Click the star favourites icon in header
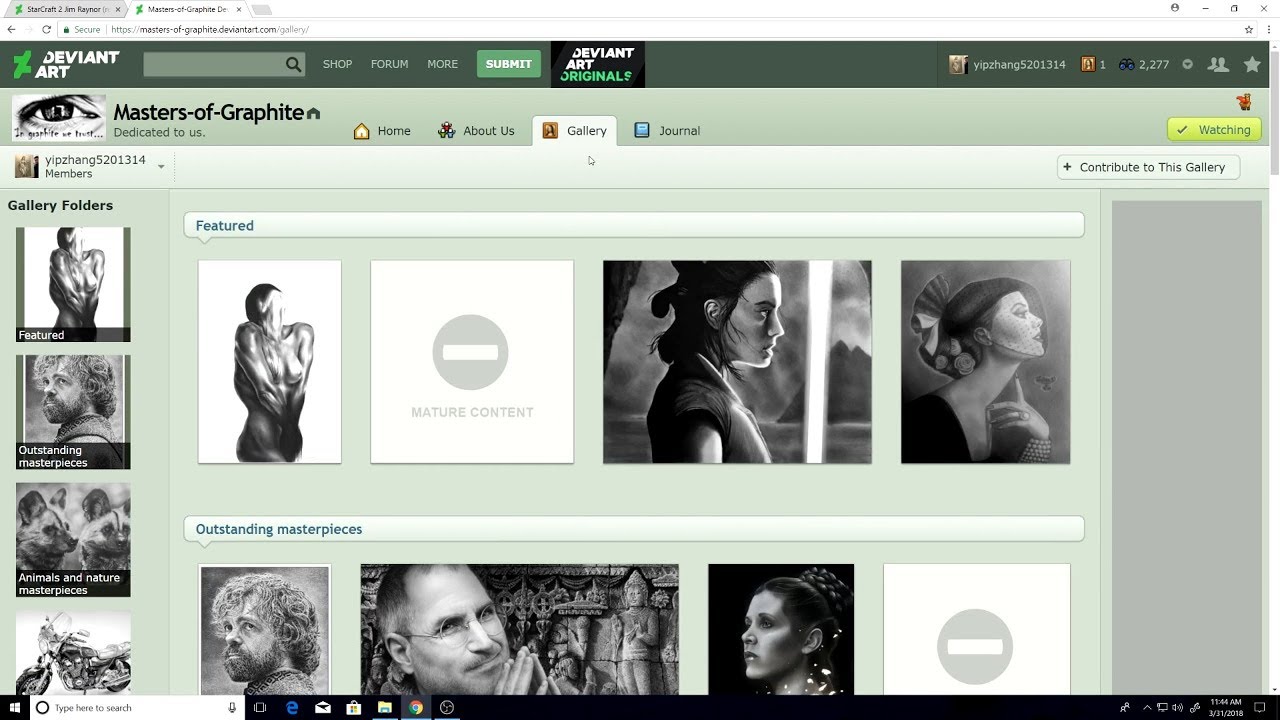This screenshot has width=1280, height=720. (1252, 64)
